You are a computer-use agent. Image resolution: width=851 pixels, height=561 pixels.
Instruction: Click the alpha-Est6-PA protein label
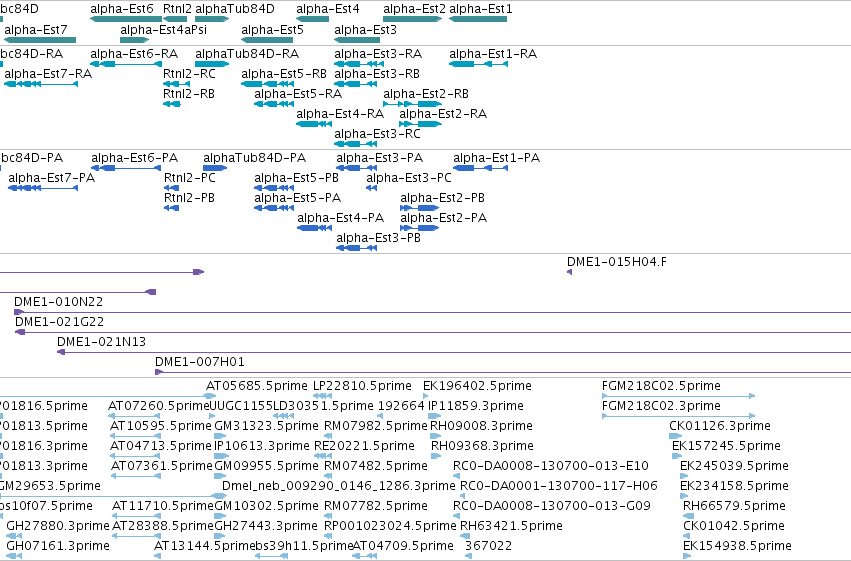click(135, 158)
